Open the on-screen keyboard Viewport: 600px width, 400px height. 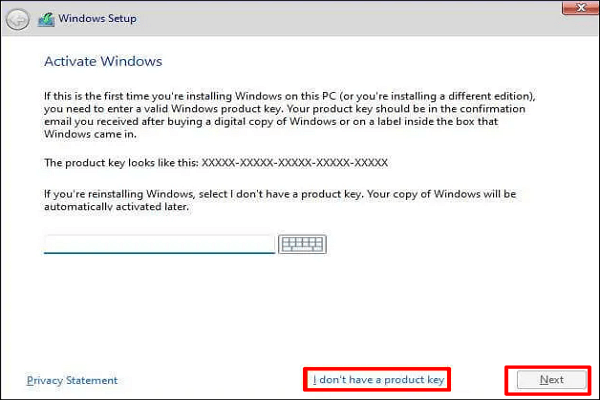pos(303,244)
